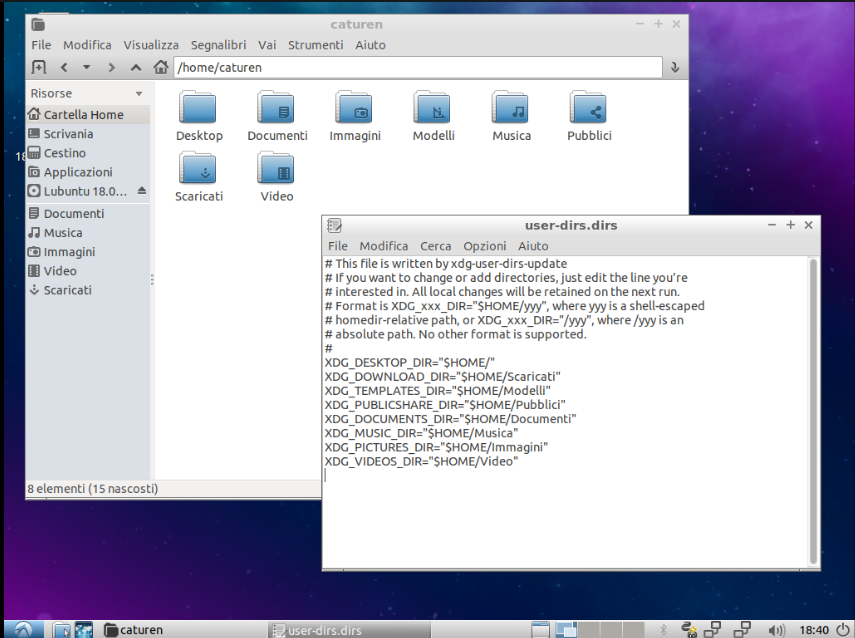Image resolution: width=855 pixels, height=638 pixels.
Task: Select the Documenti folder icon
Action: point(276,107)
